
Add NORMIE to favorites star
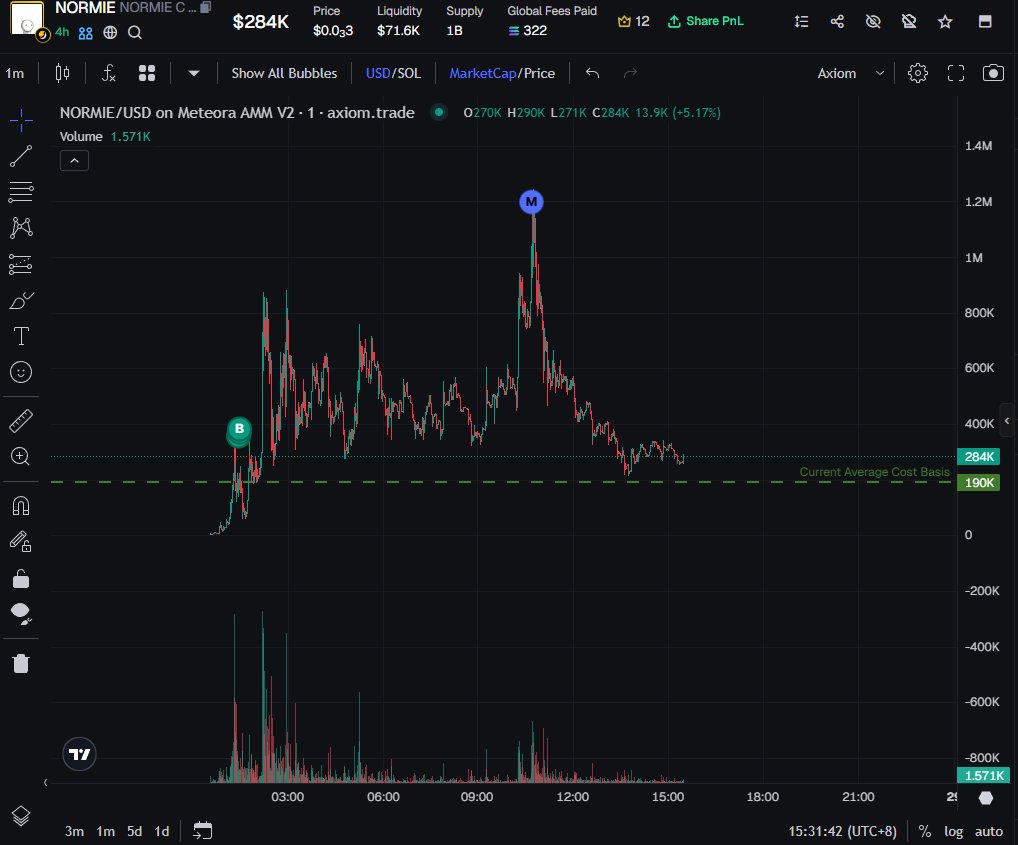coord(945,21)
